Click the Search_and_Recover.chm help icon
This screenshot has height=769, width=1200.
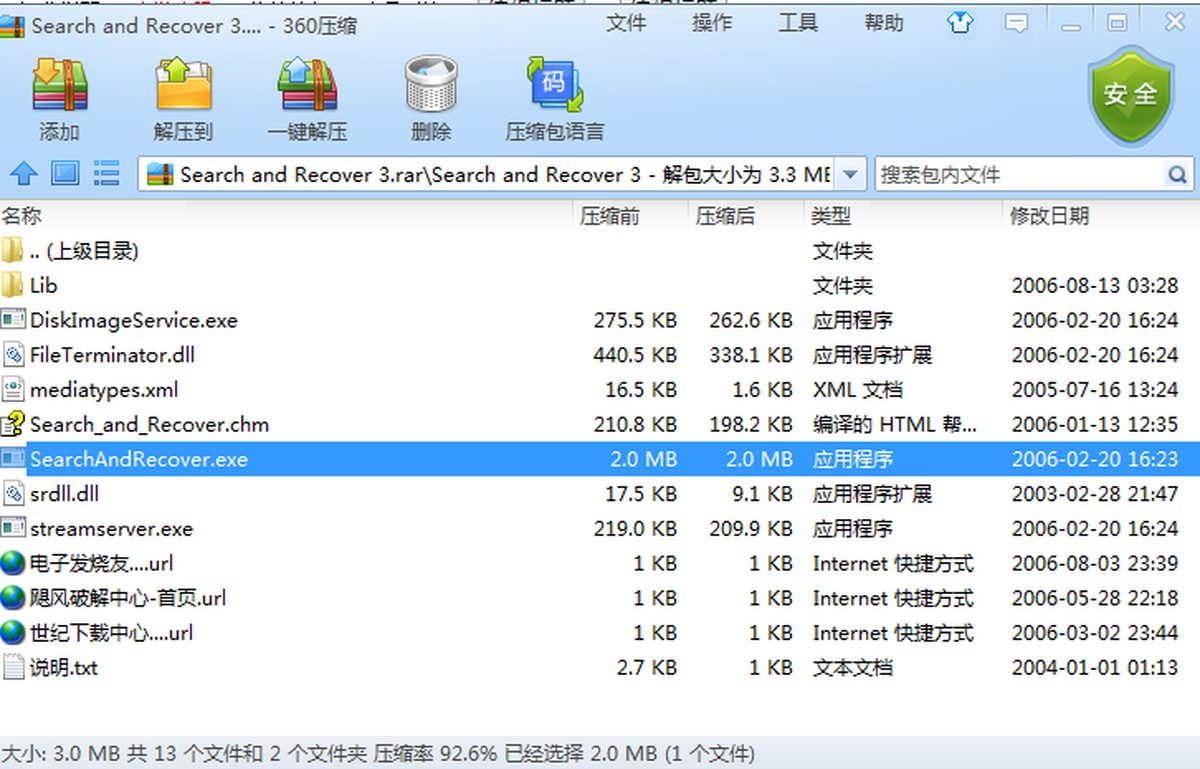(12, 424)
